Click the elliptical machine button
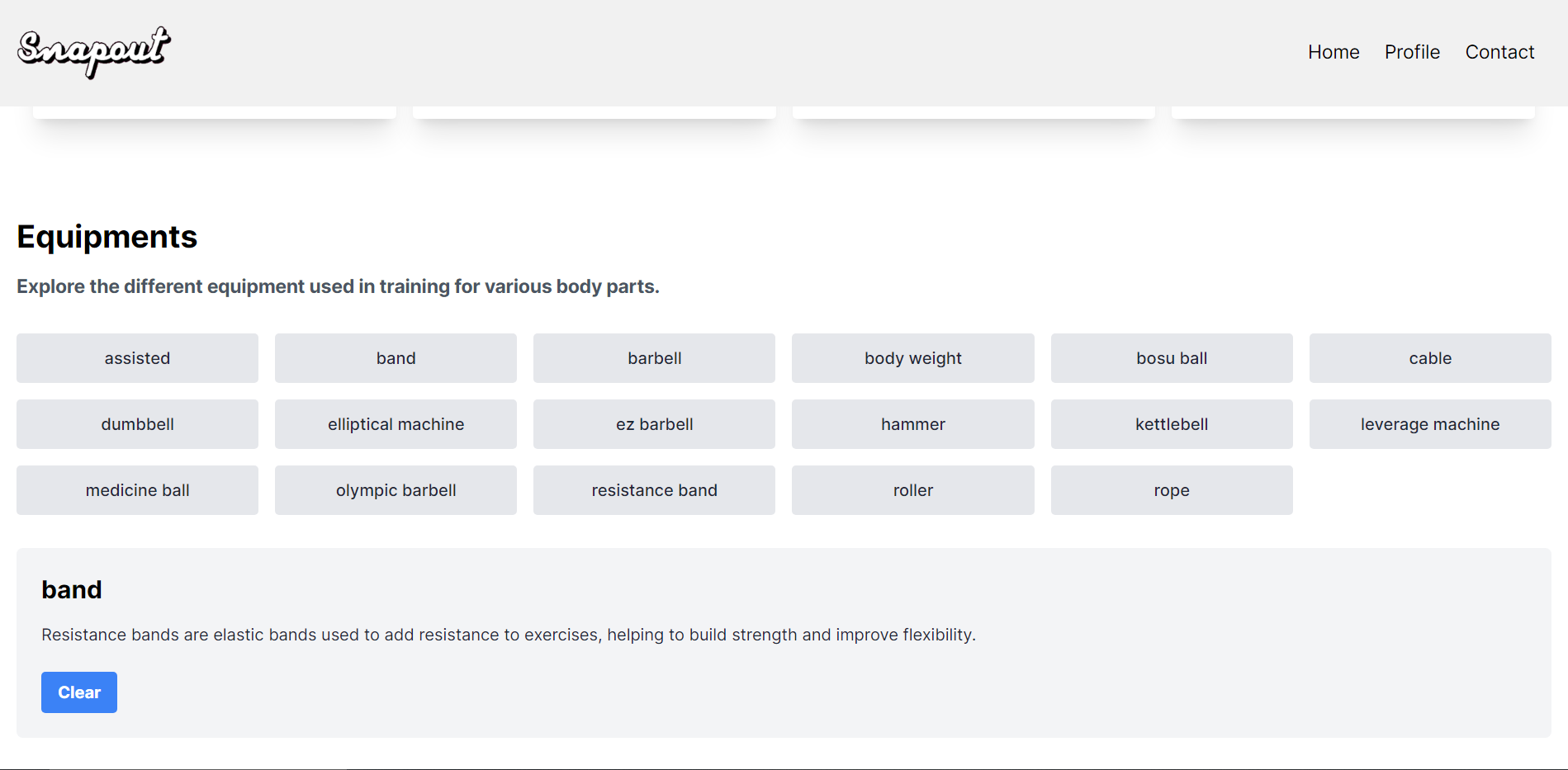The height and width of the screenshot is (770, 1568). 396,424
